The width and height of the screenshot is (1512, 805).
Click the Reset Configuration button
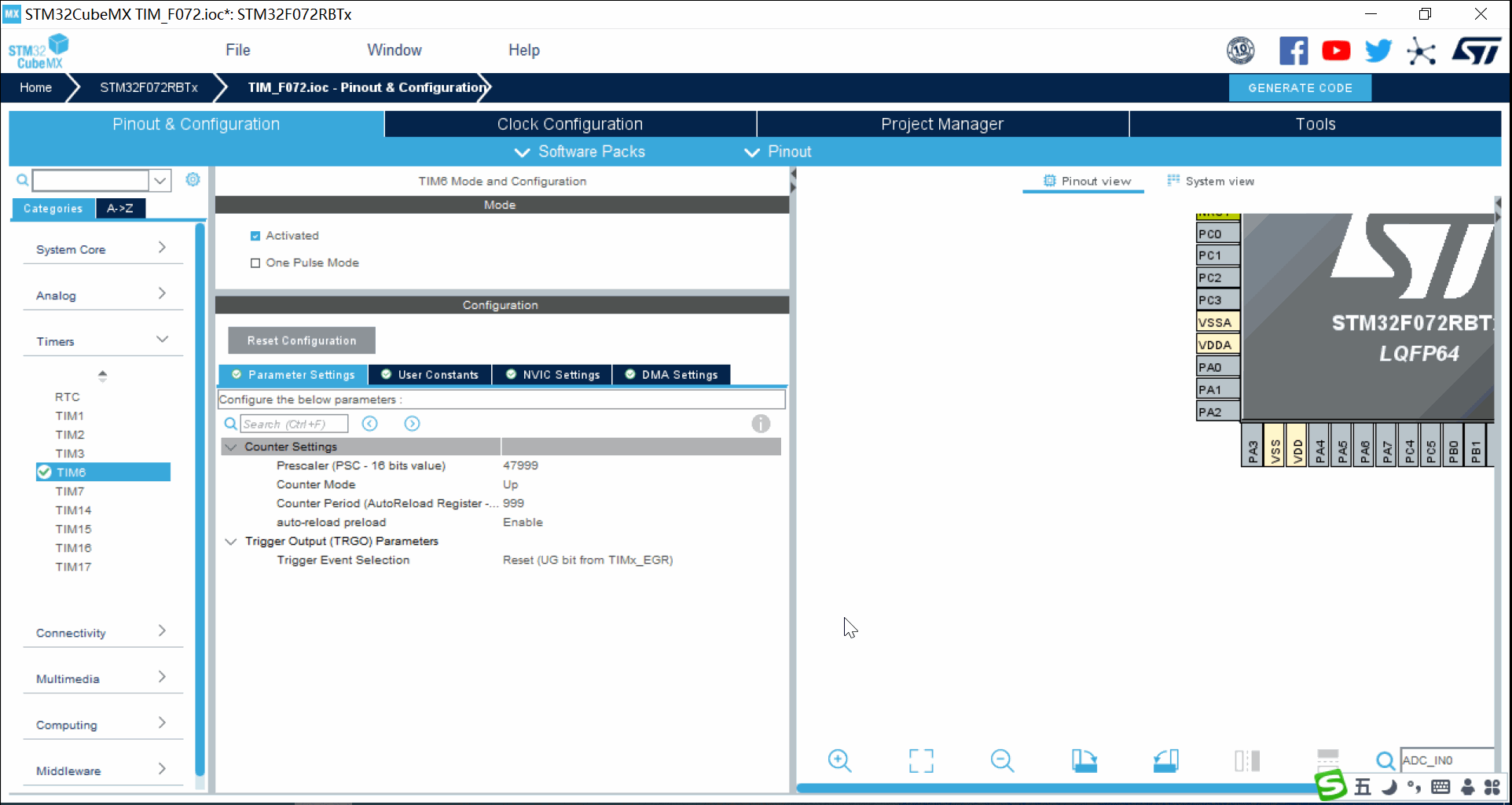[x=302, y=340]
